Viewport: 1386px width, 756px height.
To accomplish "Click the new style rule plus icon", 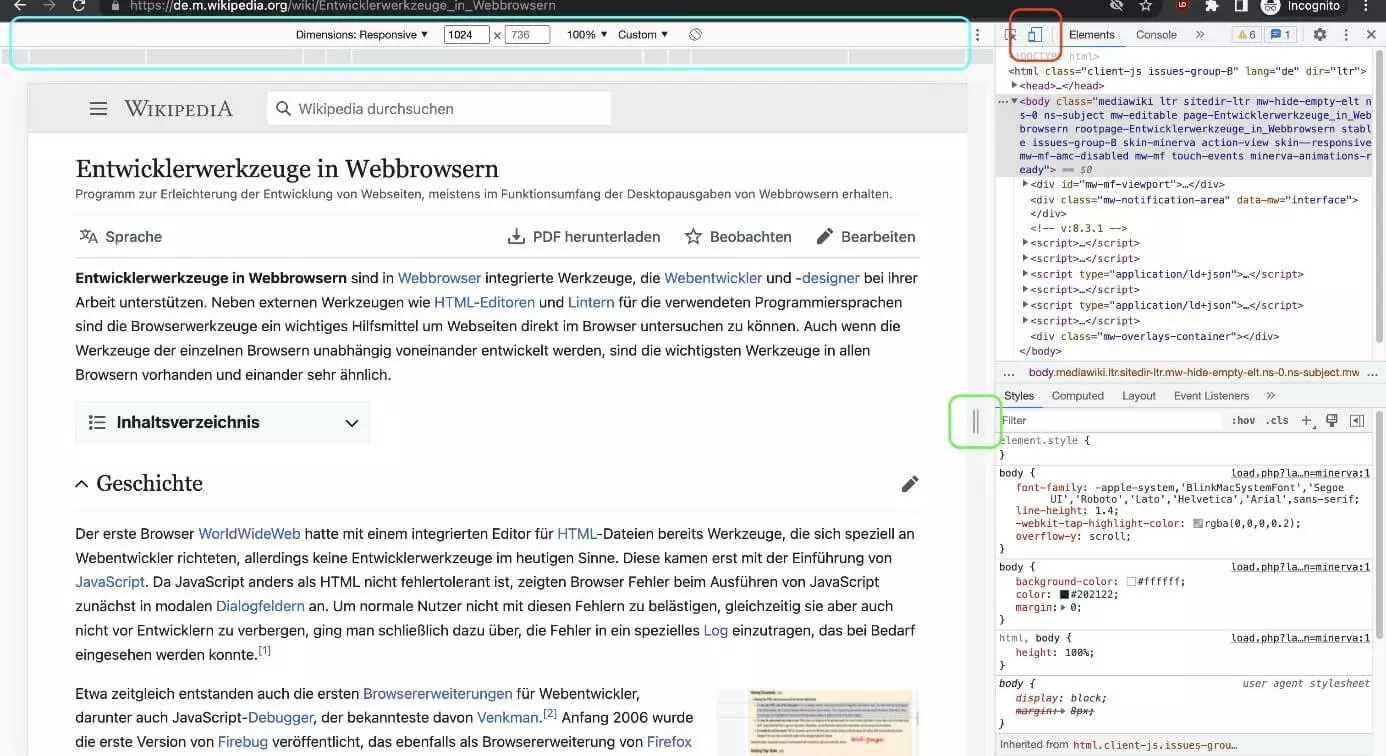I will coord(1307,421).
